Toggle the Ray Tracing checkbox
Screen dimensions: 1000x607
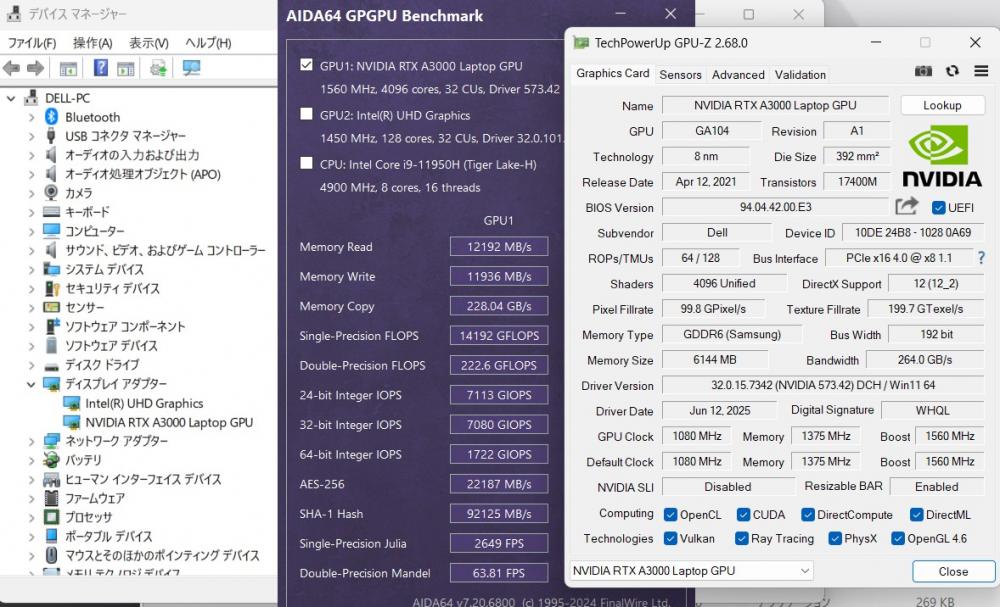coord(741,539)
